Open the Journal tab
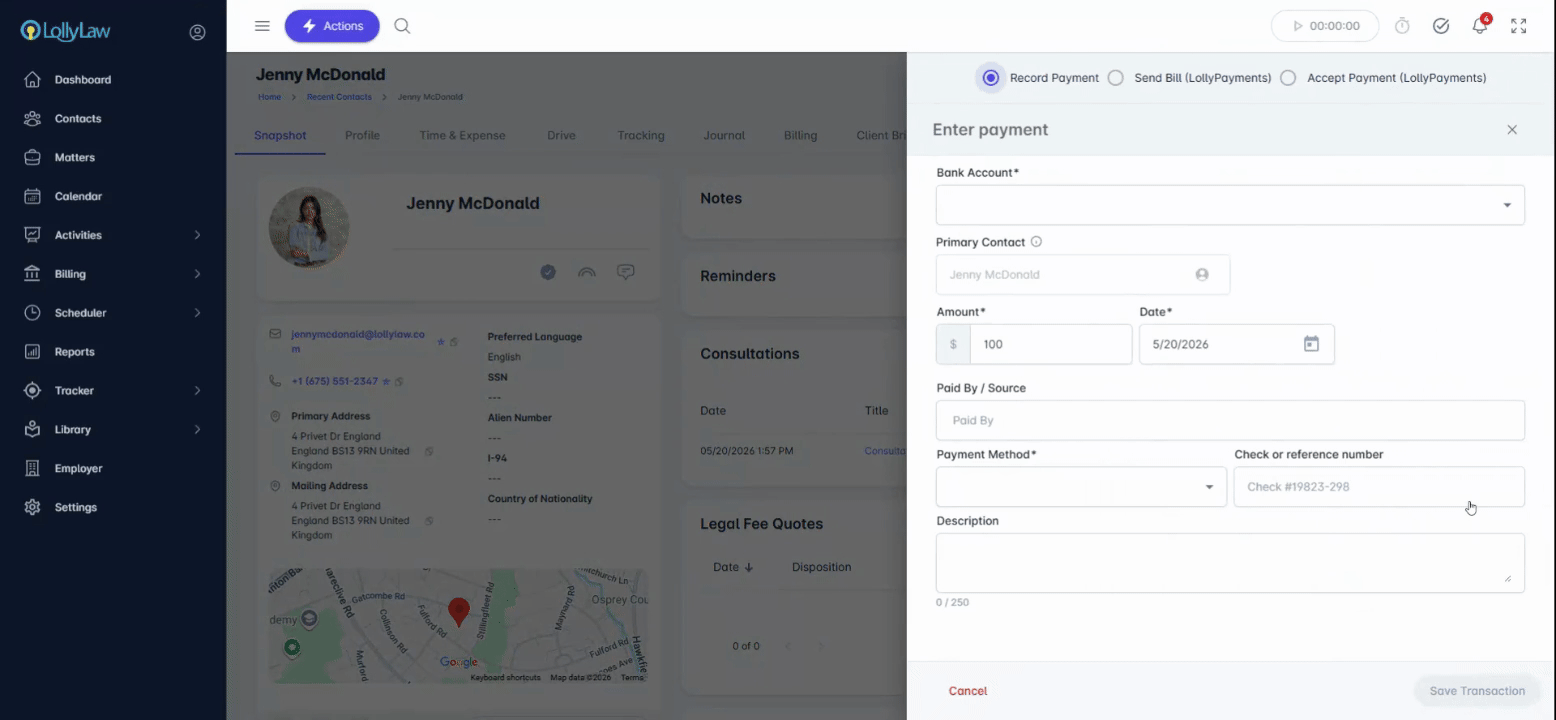This screenshot has width=1556, height=720. point(724,135)
